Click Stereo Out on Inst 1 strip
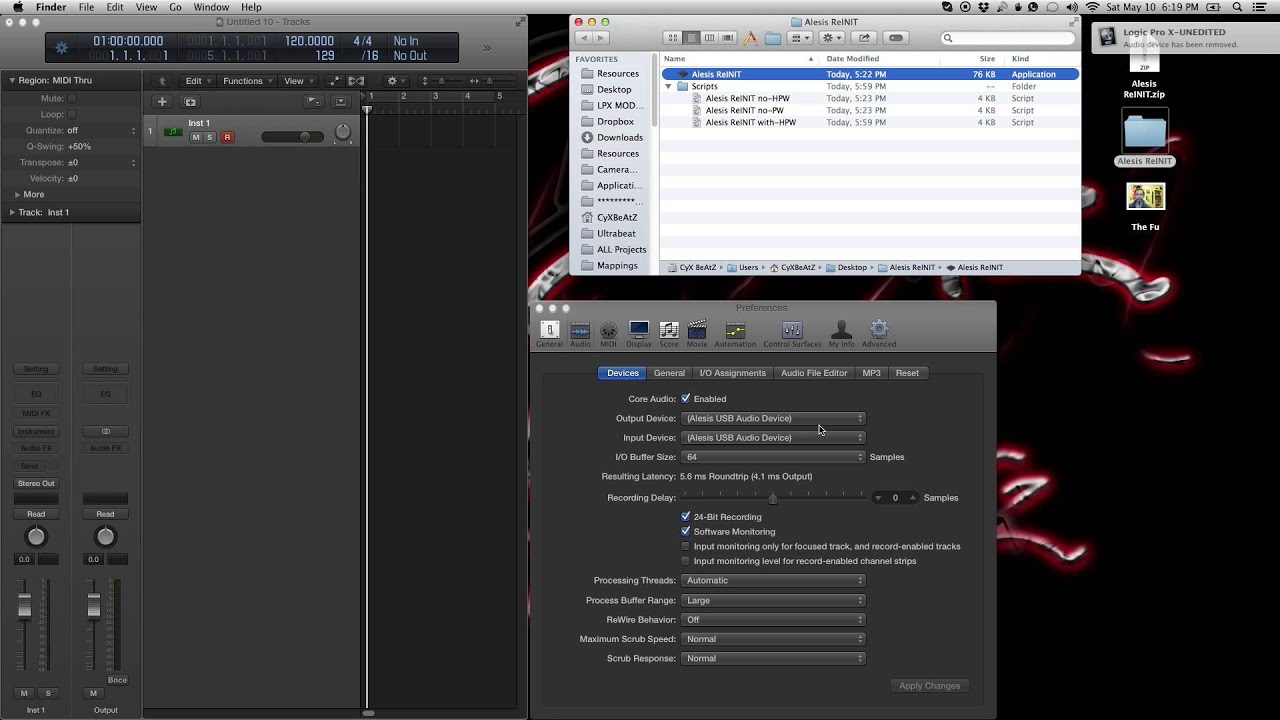This screenshot has height=720, width=1280. click(x=36, y=483)
